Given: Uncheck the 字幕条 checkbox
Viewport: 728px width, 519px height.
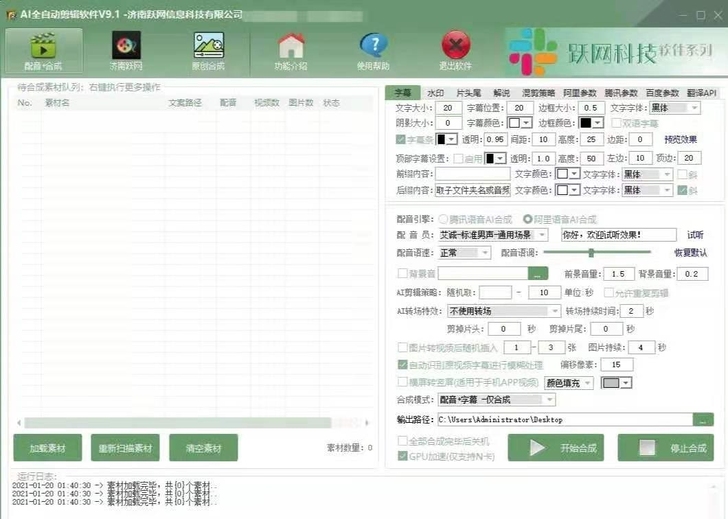Looking at the screenshot, I should click(401, 139).
